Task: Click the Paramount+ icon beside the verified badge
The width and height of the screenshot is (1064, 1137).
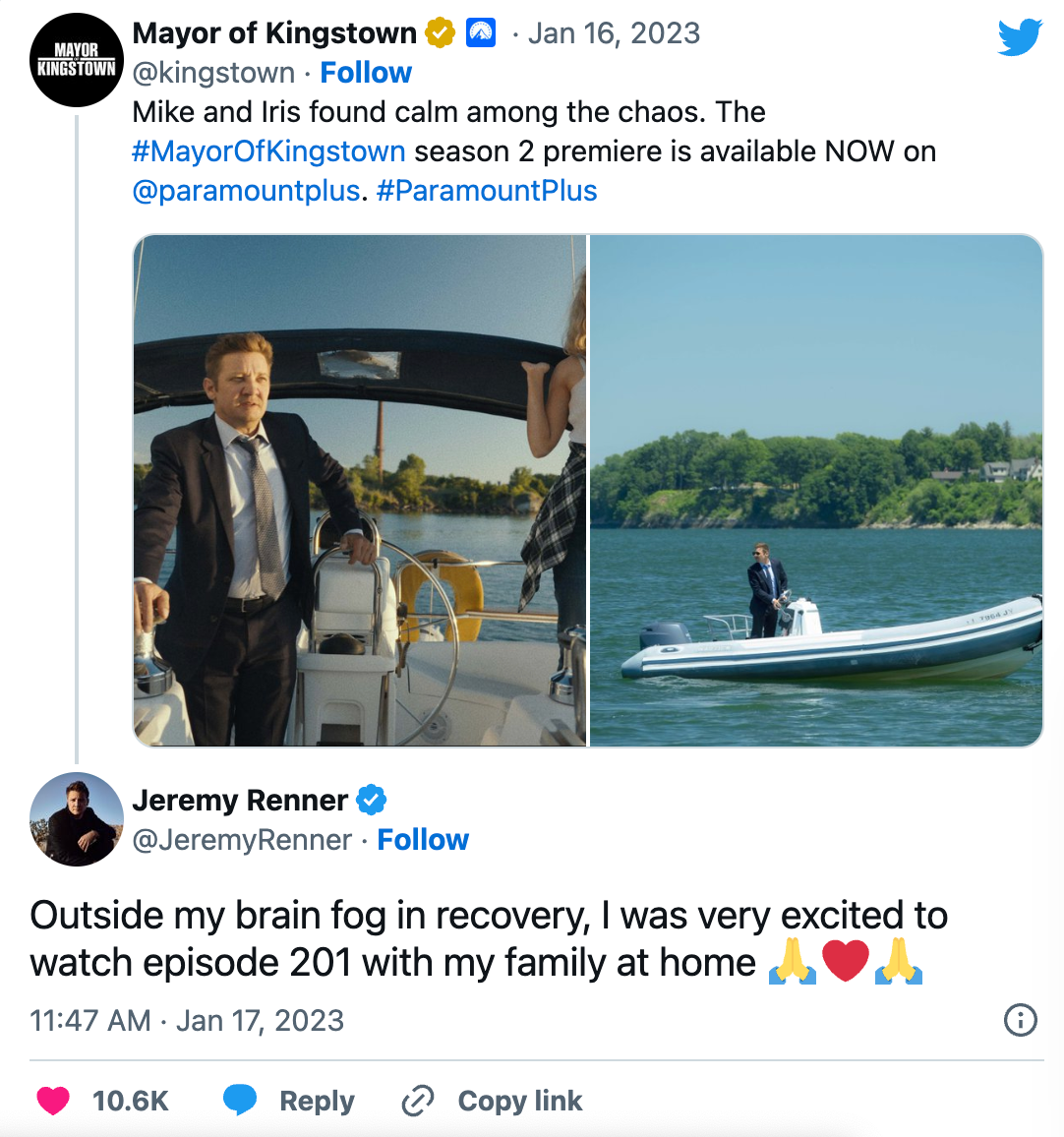Action: tap(479, 32)
